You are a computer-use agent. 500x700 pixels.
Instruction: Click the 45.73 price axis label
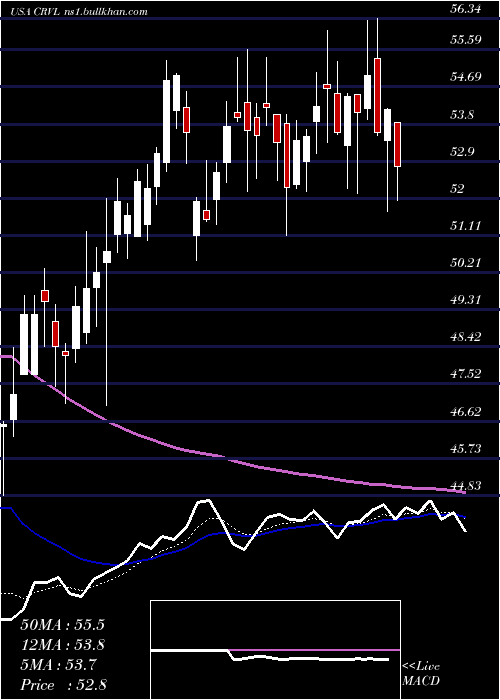pyautogui.click(x=466, y=449)
